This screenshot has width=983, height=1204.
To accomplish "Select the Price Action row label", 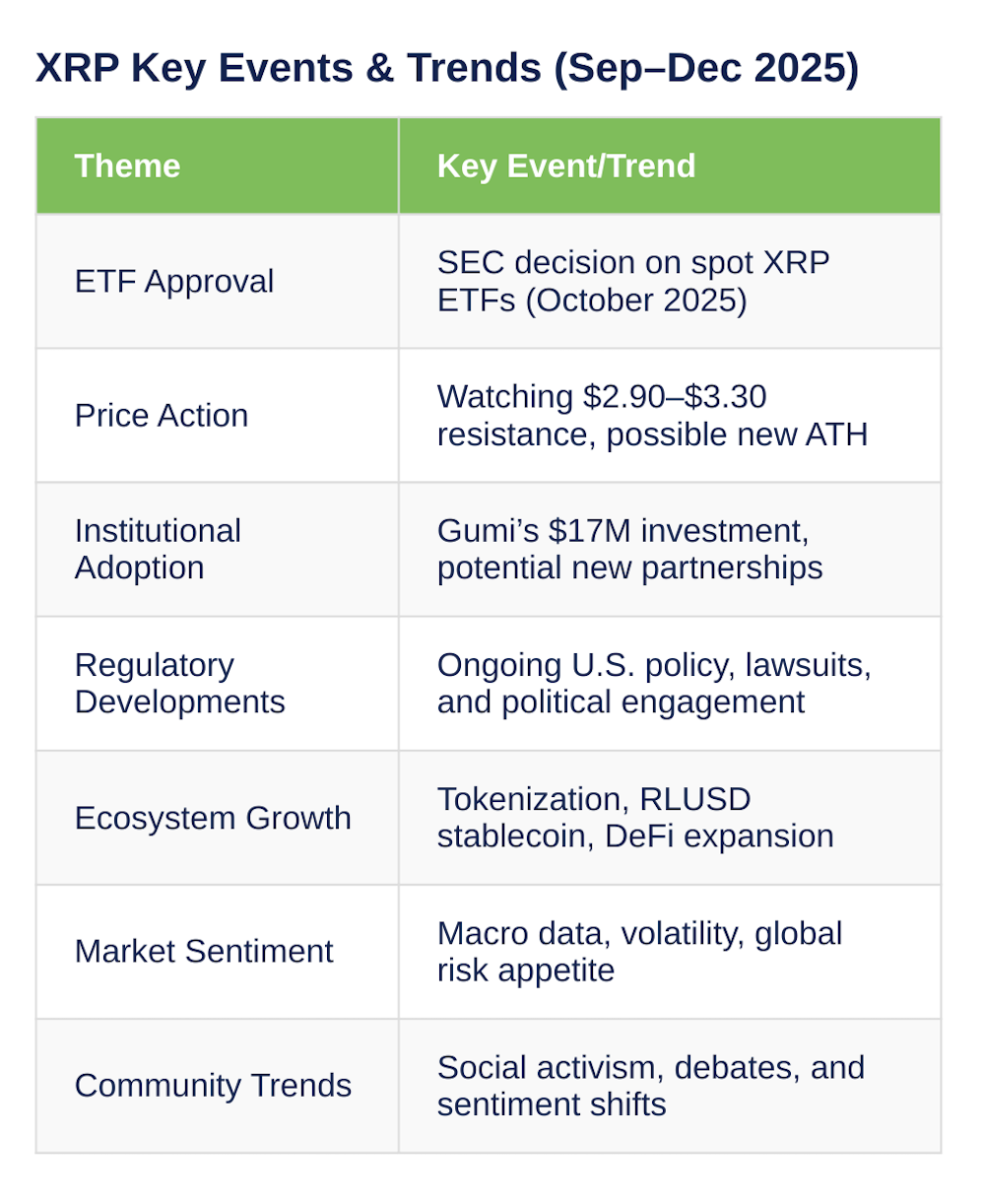I will [162, 415].
